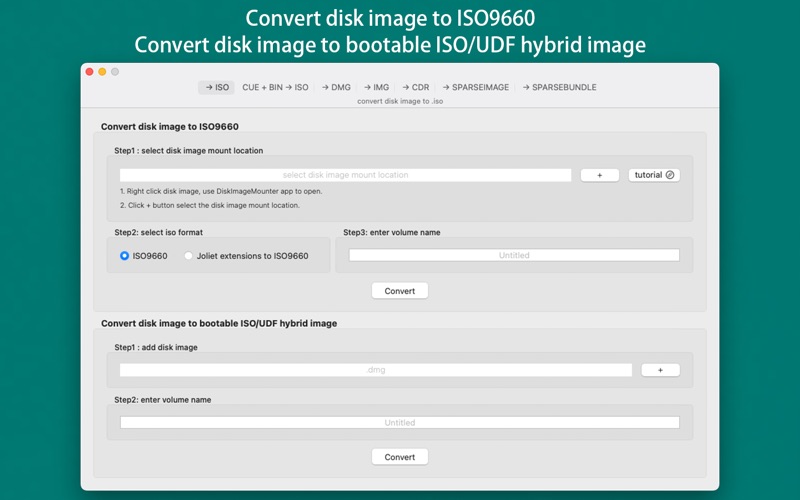
Task: Click the 'Step1 : select disk image mount location' label
Action: pyautogui.click(x=188, y=151)
